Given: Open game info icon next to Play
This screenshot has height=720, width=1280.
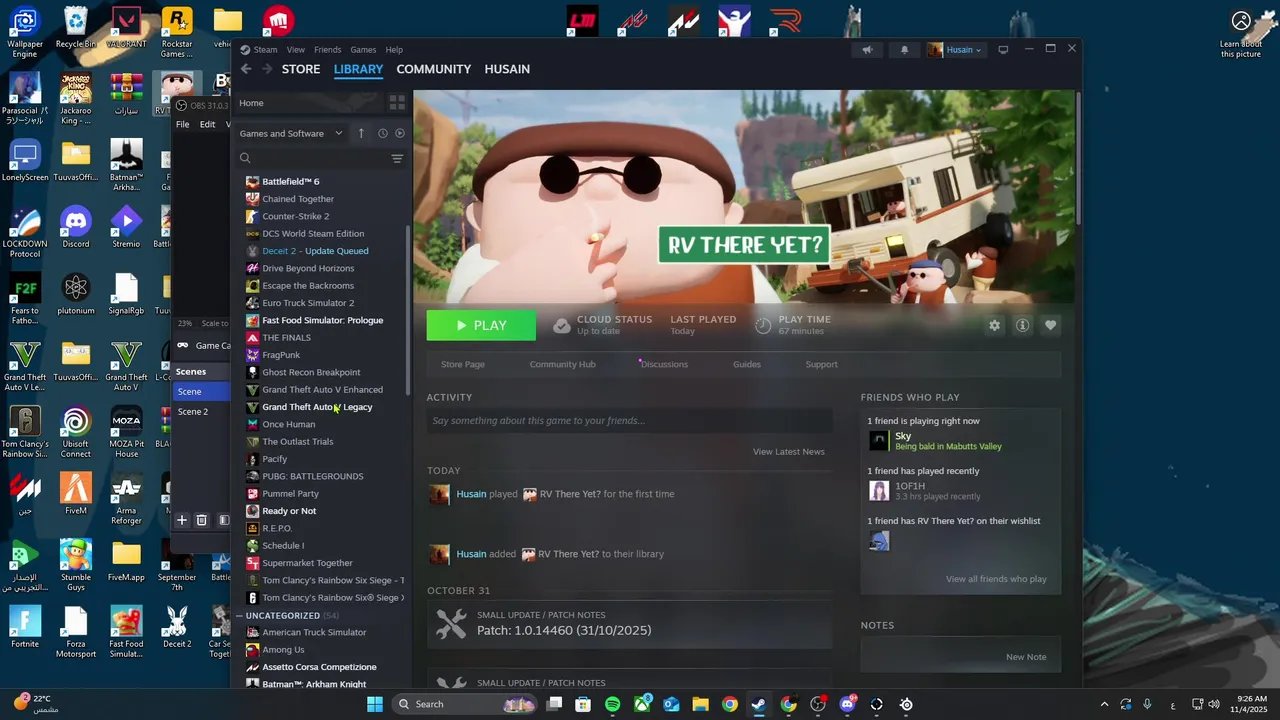Looking at the screenshot, I should (x=1022, y=326).
